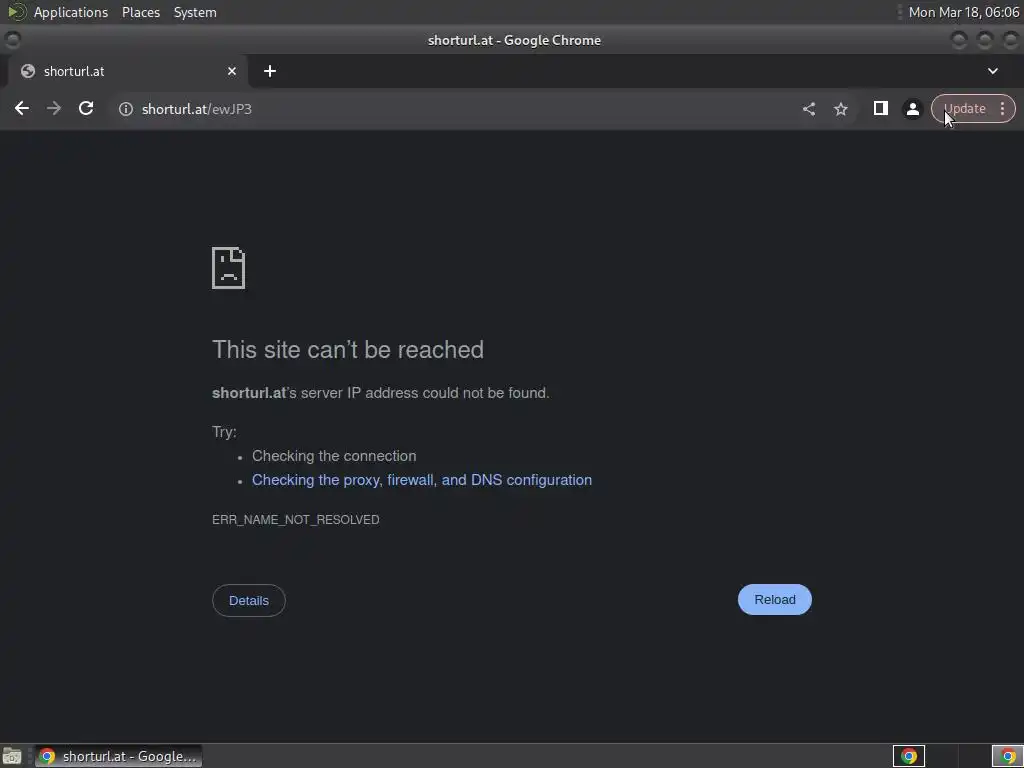This screenshot has width=1024, height=768.
Task: Close the shorturl.at tab
Action: (x=232, y=71)
